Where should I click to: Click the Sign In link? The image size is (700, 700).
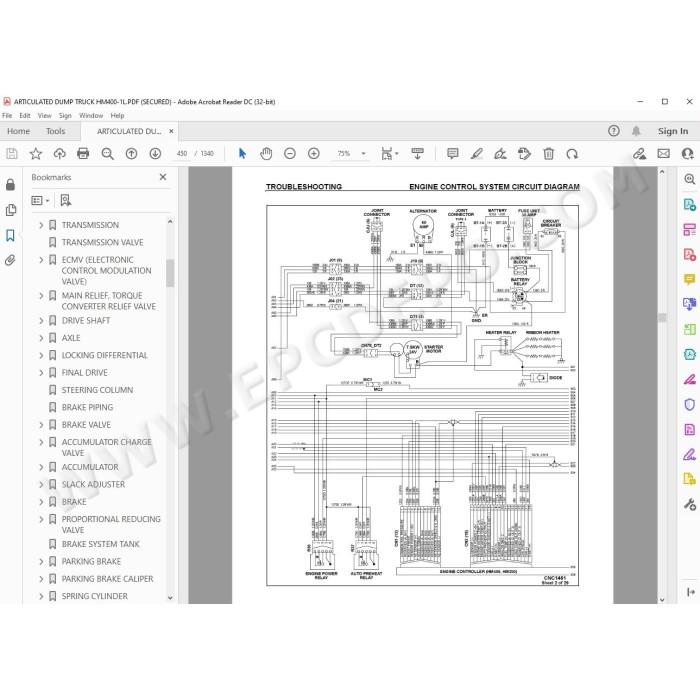673,131
